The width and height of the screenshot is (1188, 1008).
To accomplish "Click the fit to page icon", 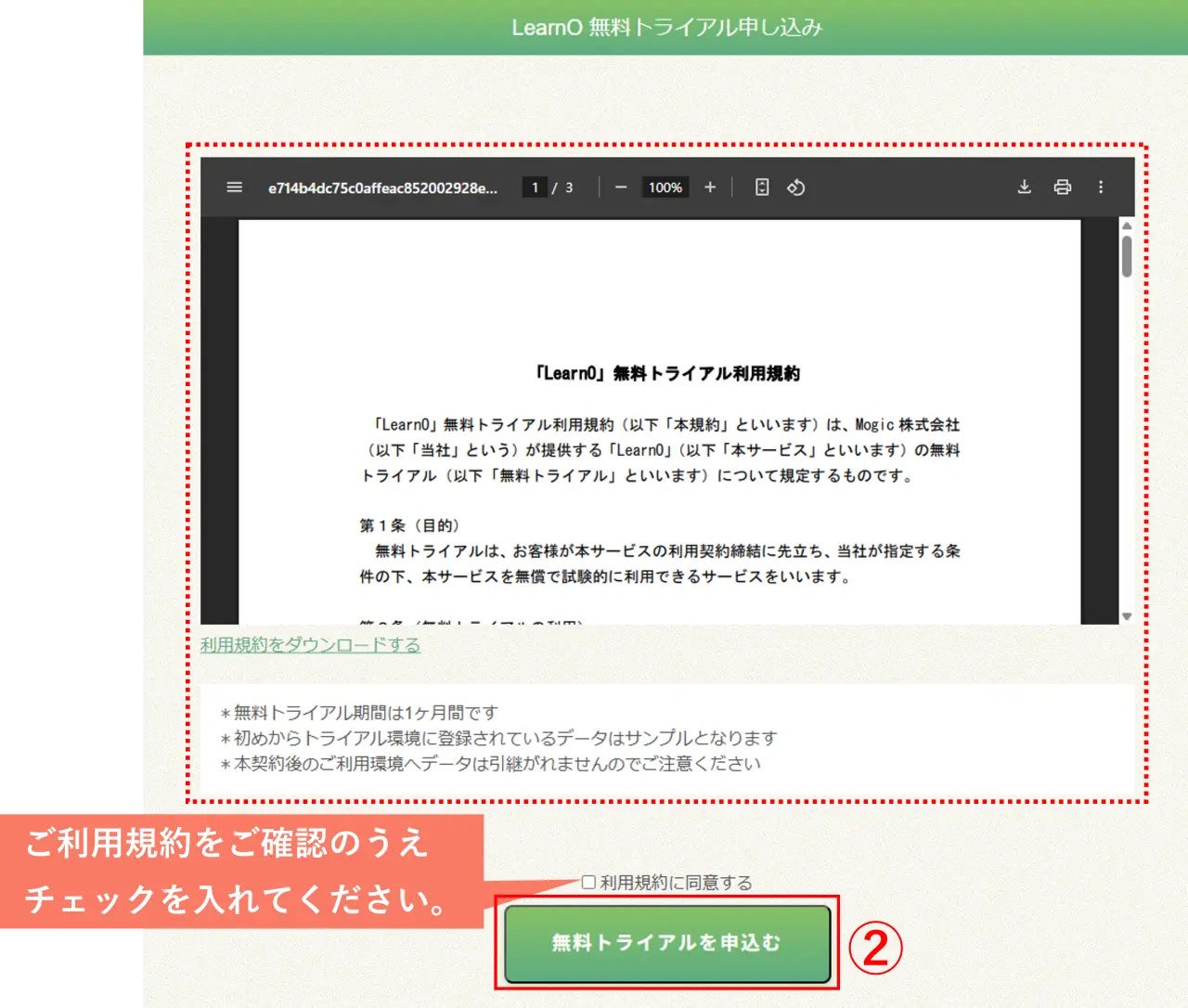I will (x=762, y=187).
